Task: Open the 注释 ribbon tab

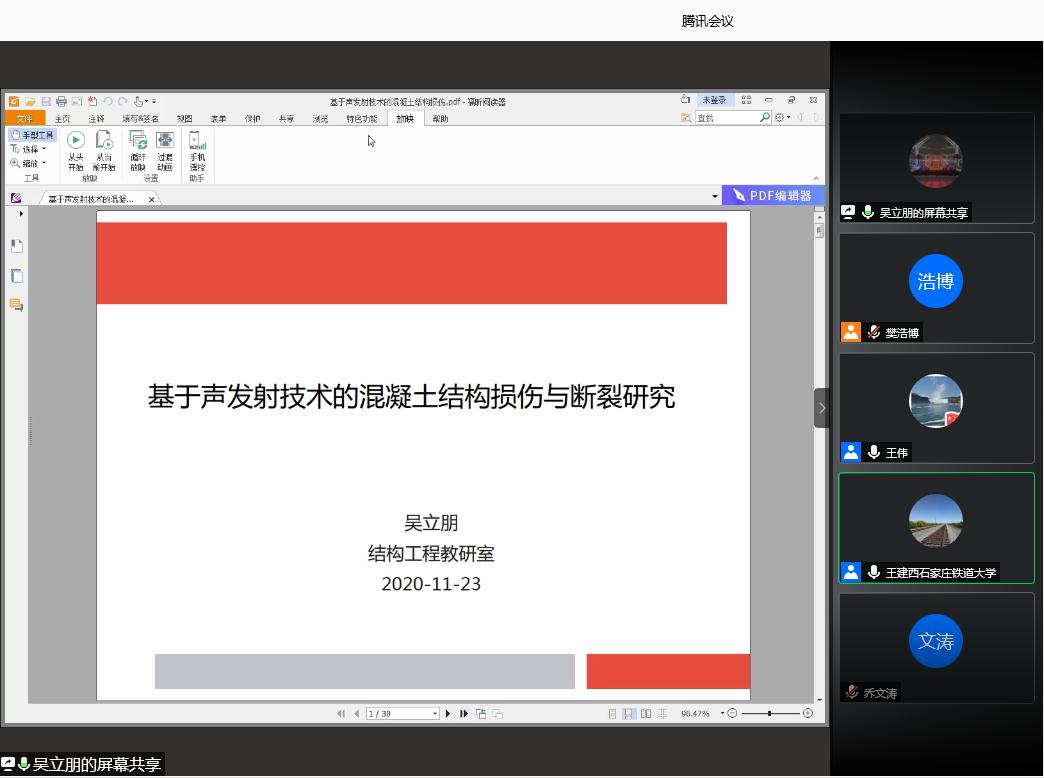Action: (x=96, y=119)
